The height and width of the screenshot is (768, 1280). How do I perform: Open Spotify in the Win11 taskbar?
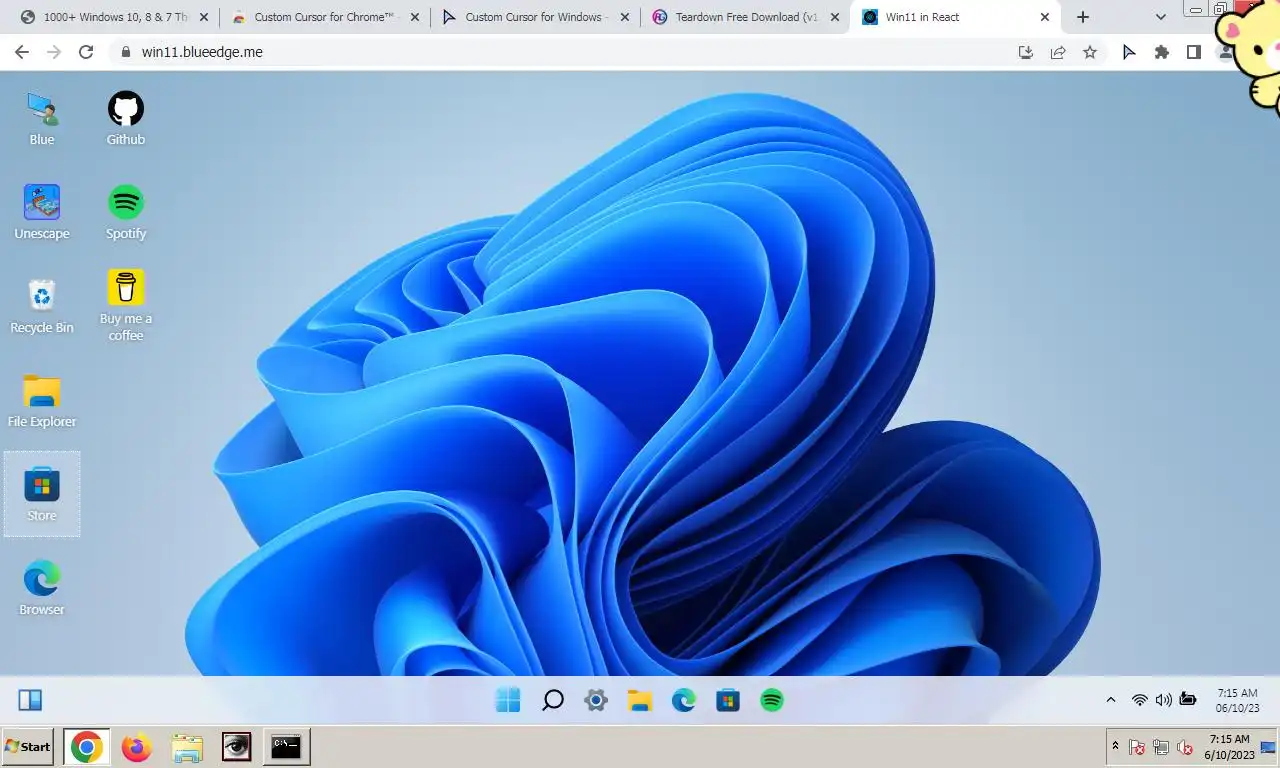(x=772, y=700)
